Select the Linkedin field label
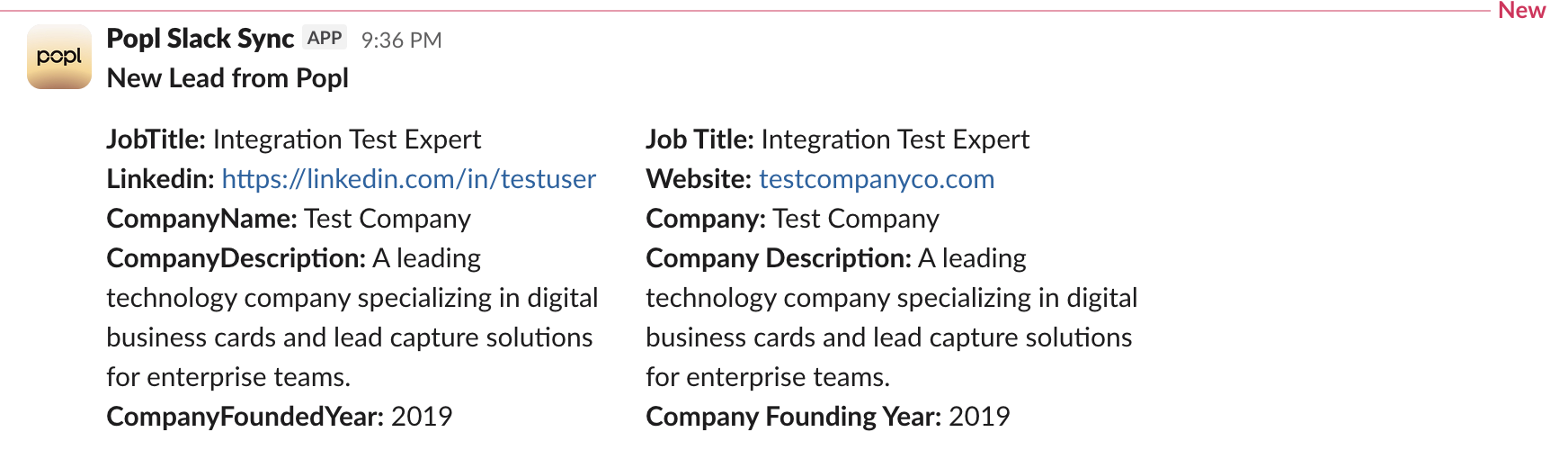The height and width of the screenshot is (450, 1568). pyautogui.click(x=160, y=179)
